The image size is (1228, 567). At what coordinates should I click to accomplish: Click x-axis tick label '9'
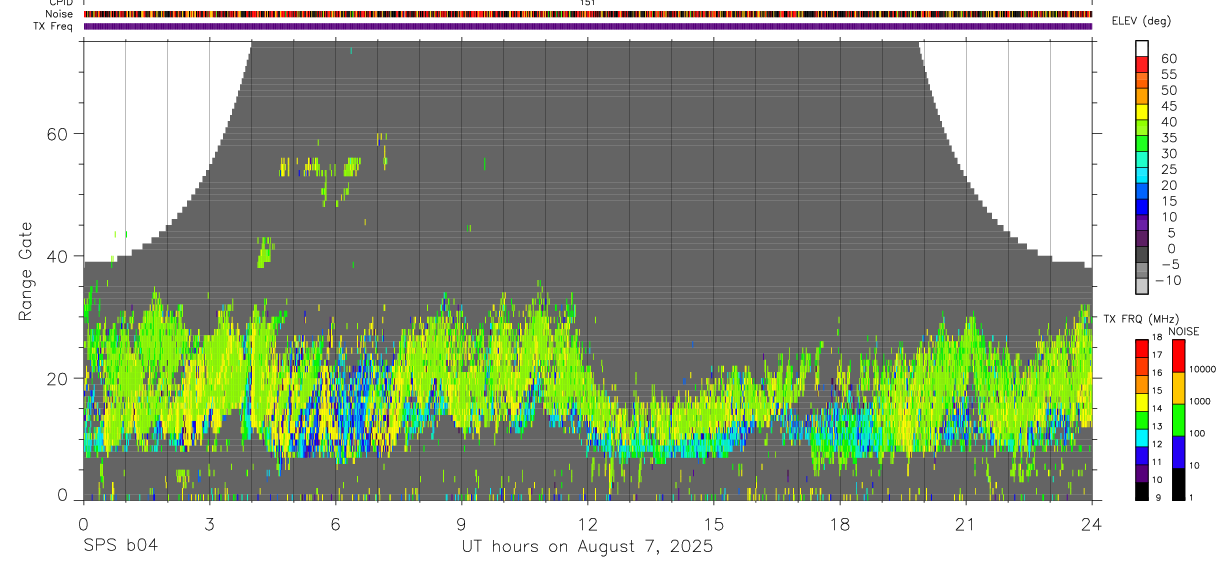pos(461,523)
